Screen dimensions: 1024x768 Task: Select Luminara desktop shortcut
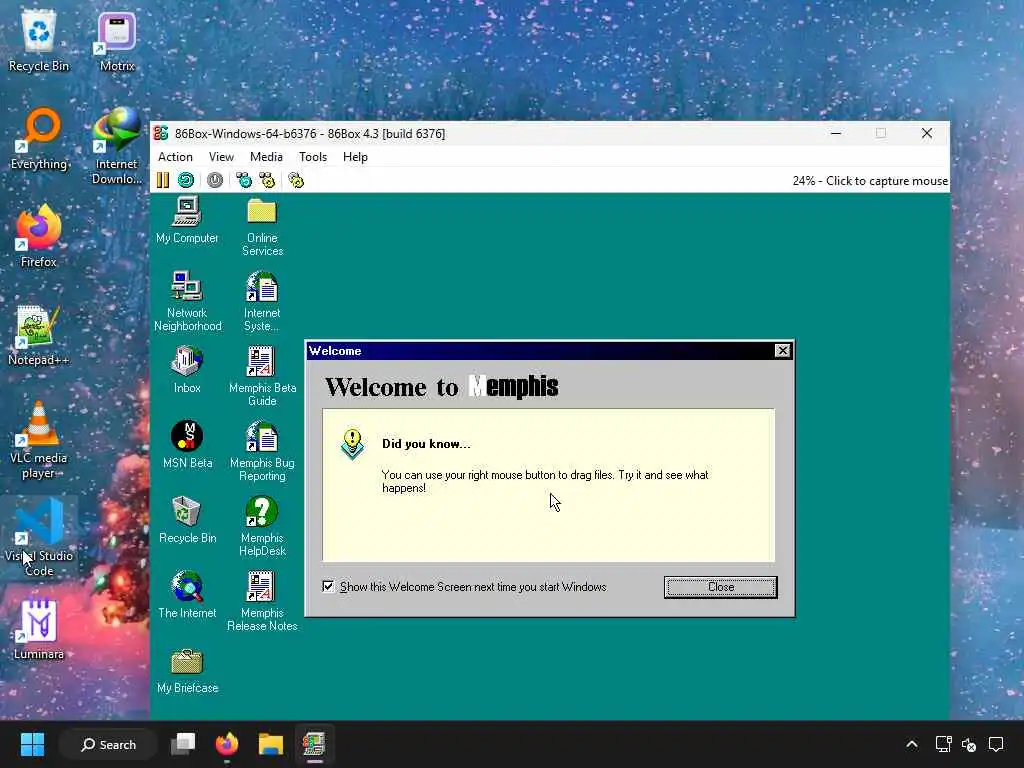[39, 629]
